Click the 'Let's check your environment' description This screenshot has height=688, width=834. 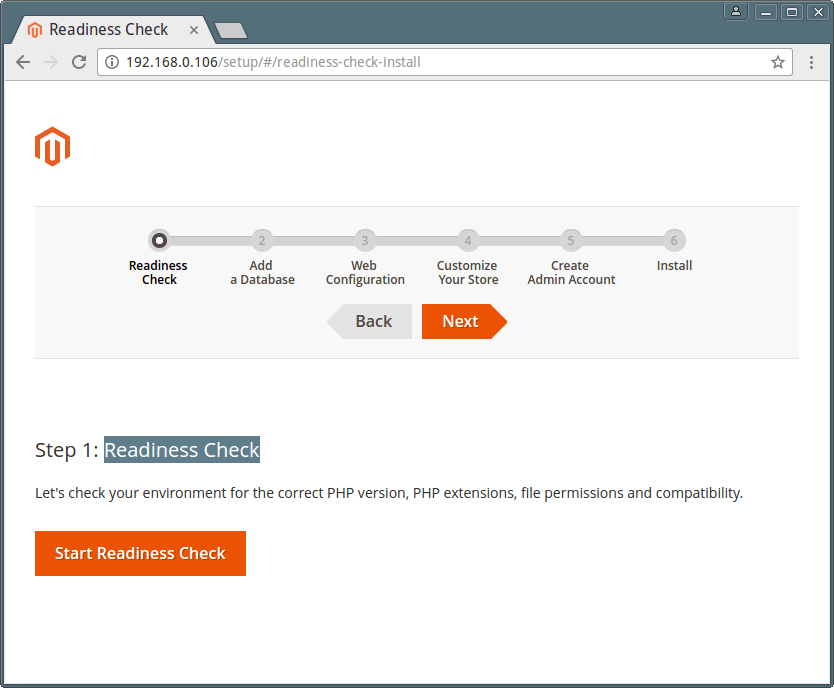tap(389, 493)
